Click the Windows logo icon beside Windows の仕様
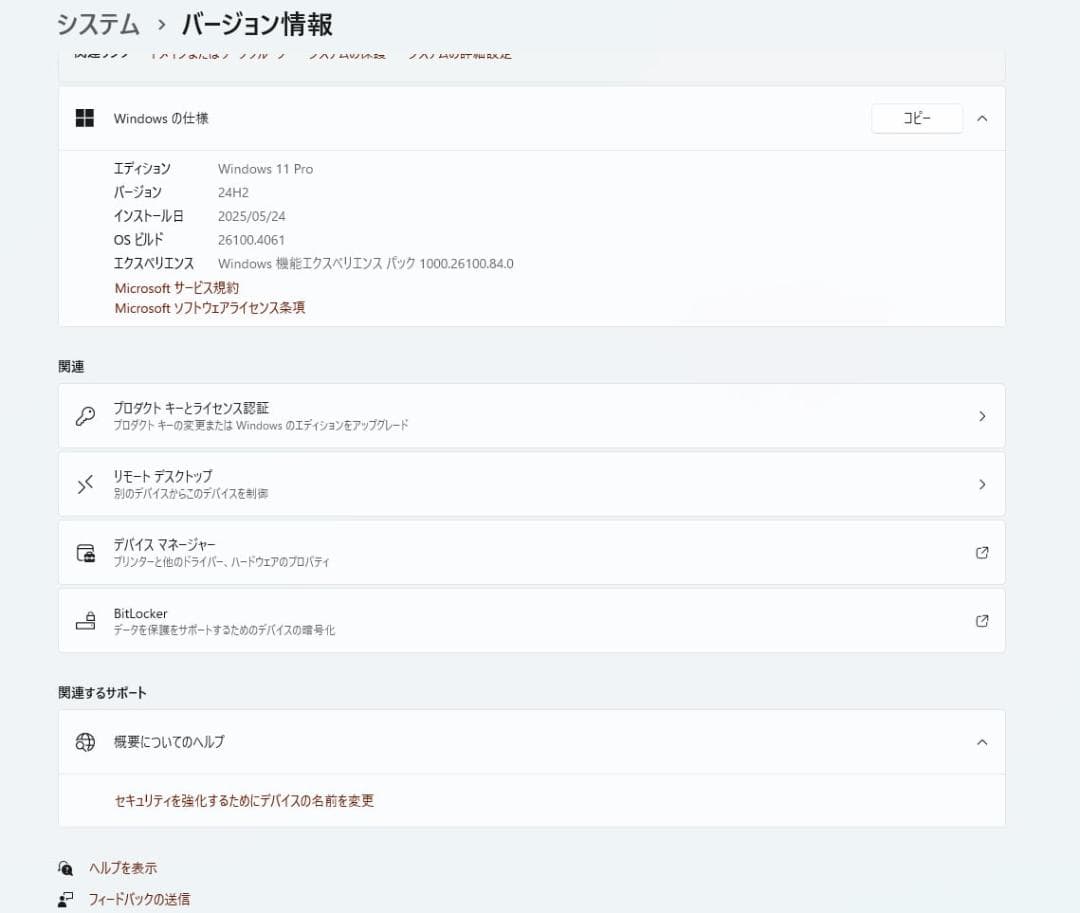 tap(84, 117)
